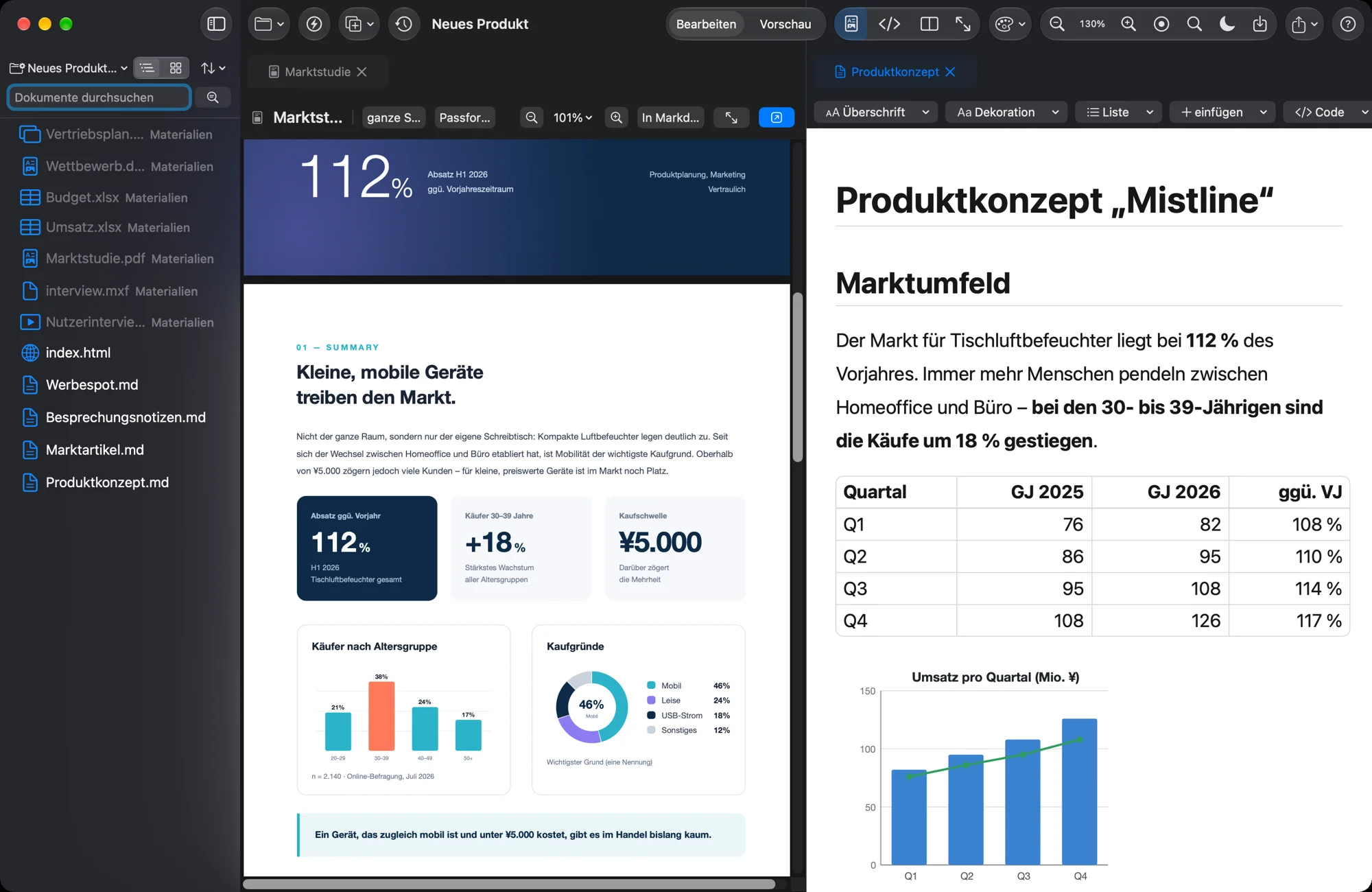
Task: Click the 'Passfor...' fit button
Action: pos(465,117)
